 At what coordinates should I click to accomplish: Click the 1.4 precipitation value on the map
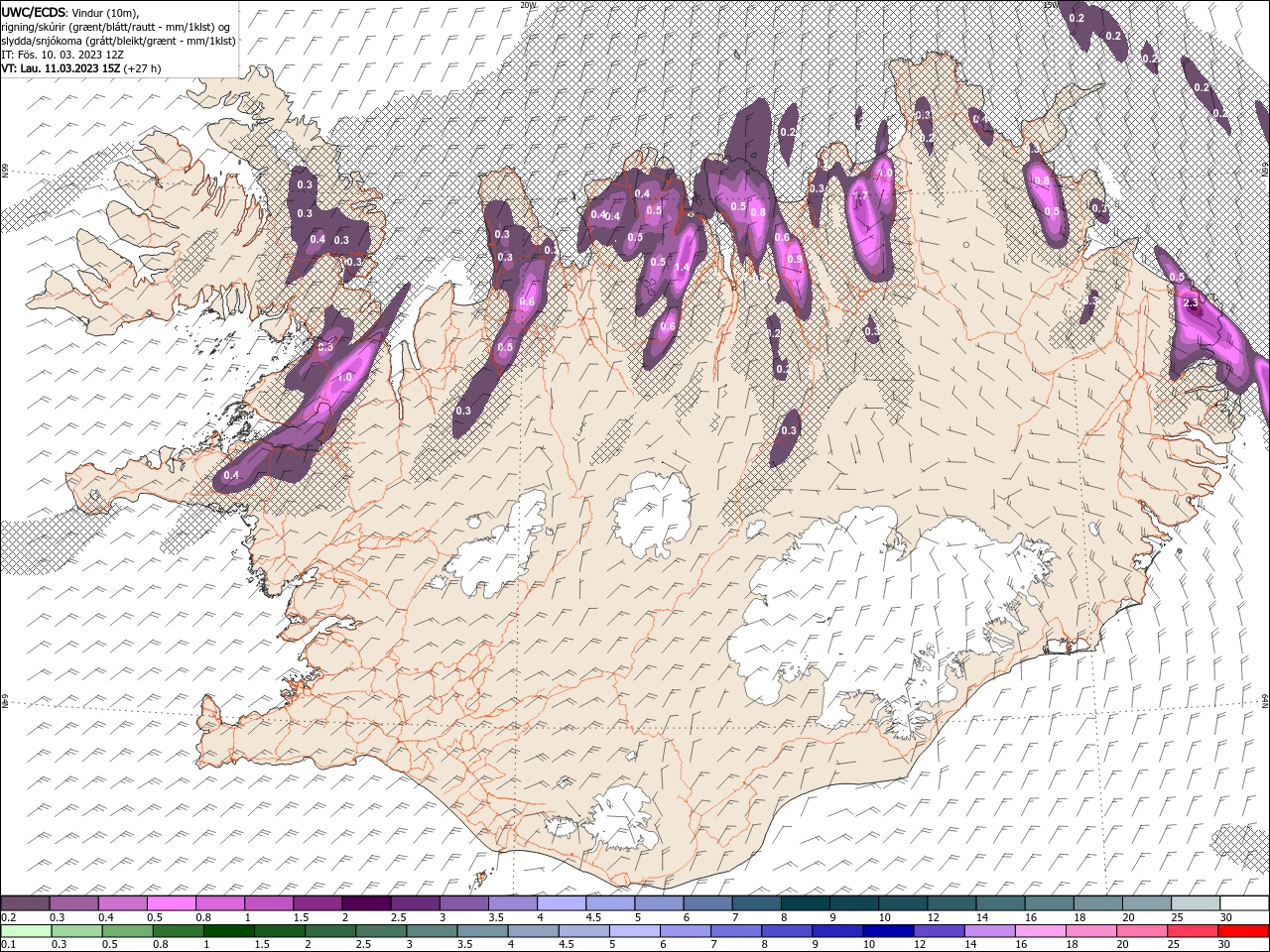click(x=682, y=268)
